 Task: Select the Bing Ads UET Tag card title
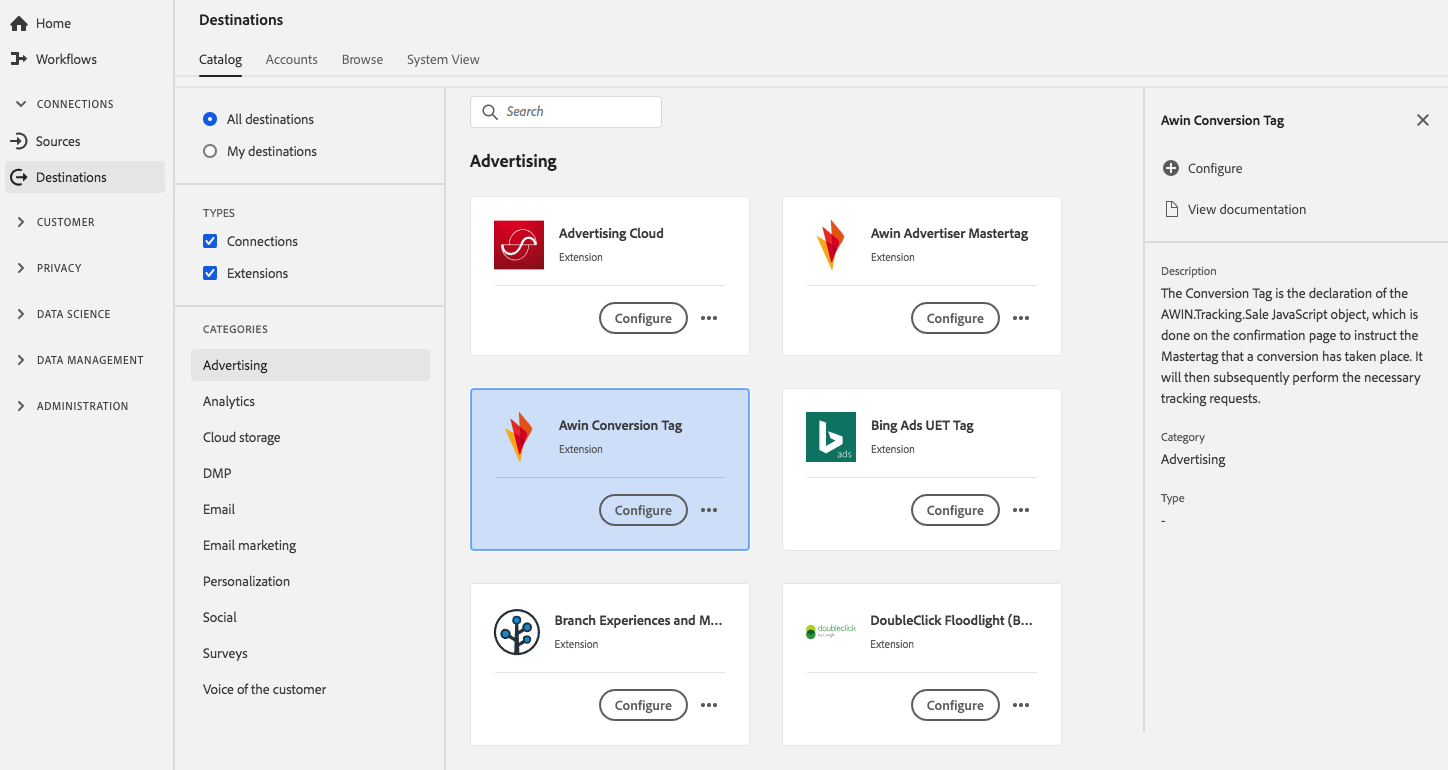pyautogui.click(x=922, y=425)
